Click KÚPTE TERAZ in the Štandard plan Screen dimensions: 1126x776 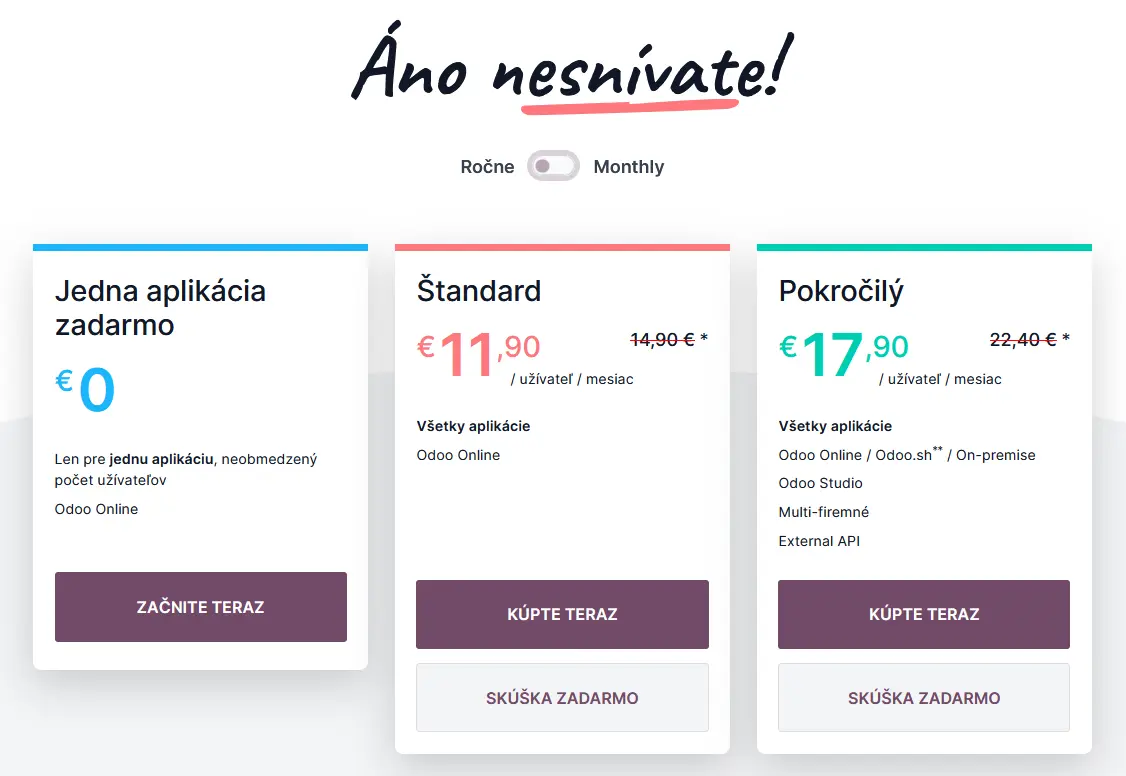[562, 614]
